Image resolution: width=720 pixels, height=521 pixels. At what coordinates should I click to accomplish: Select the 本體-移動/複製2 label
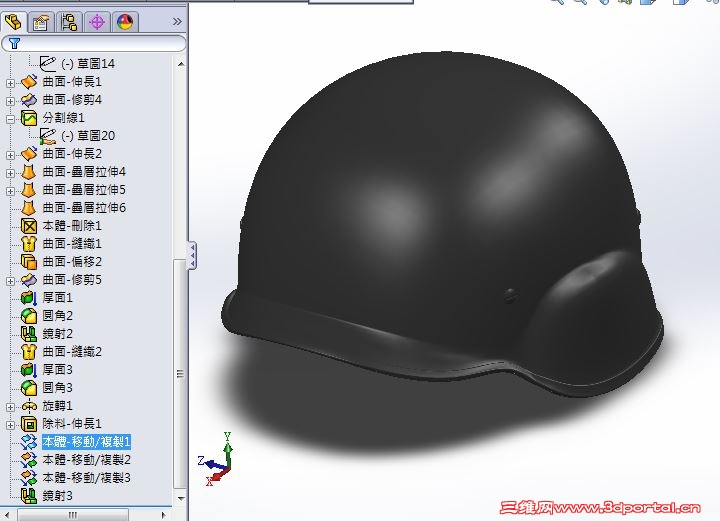coord(87,459)
